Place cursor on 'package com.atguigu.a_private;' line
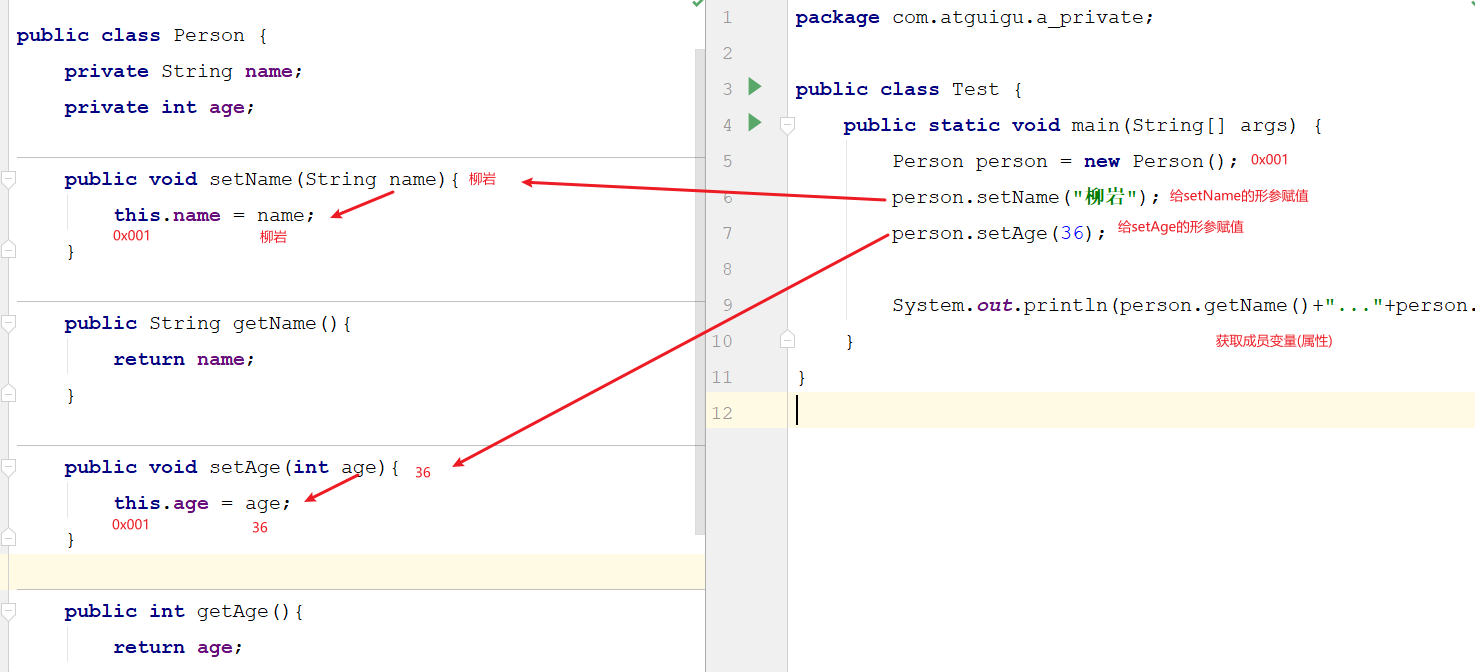The image size is (1475, 672). (974, 17)
